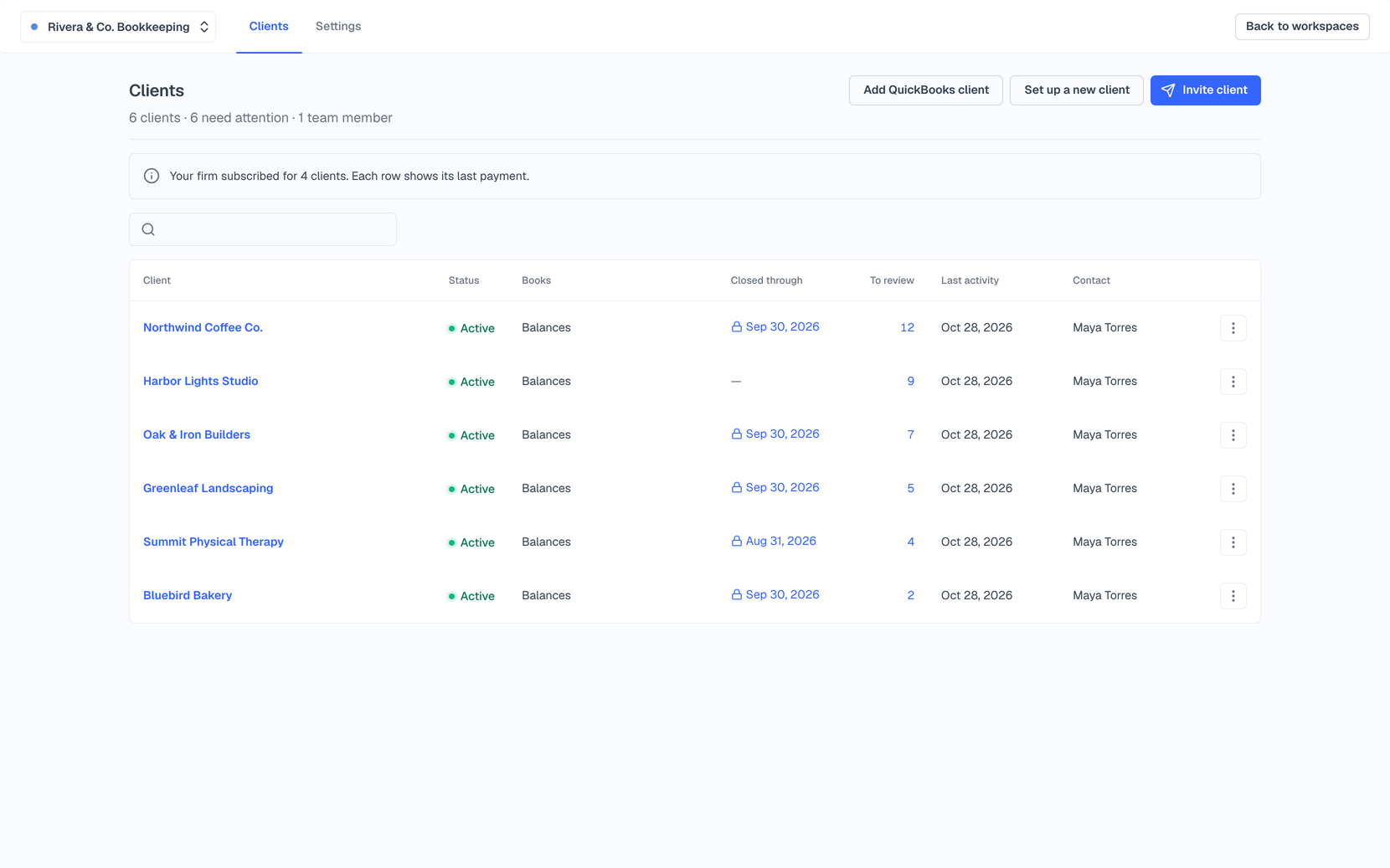1390x868 pixels.
Task: Click the Maya Torres contact for Bluebird Bakery
Action: point(1104,595)
